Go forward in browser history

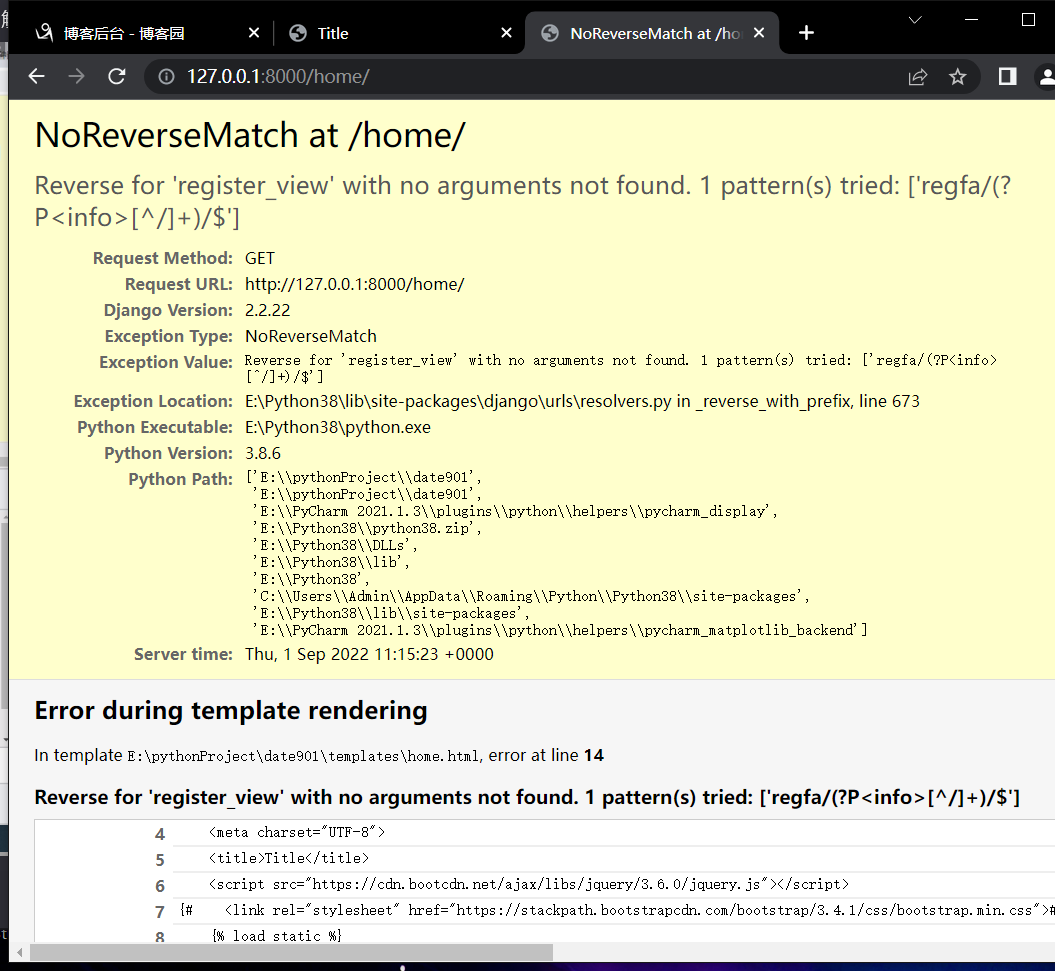pos(77,77)
